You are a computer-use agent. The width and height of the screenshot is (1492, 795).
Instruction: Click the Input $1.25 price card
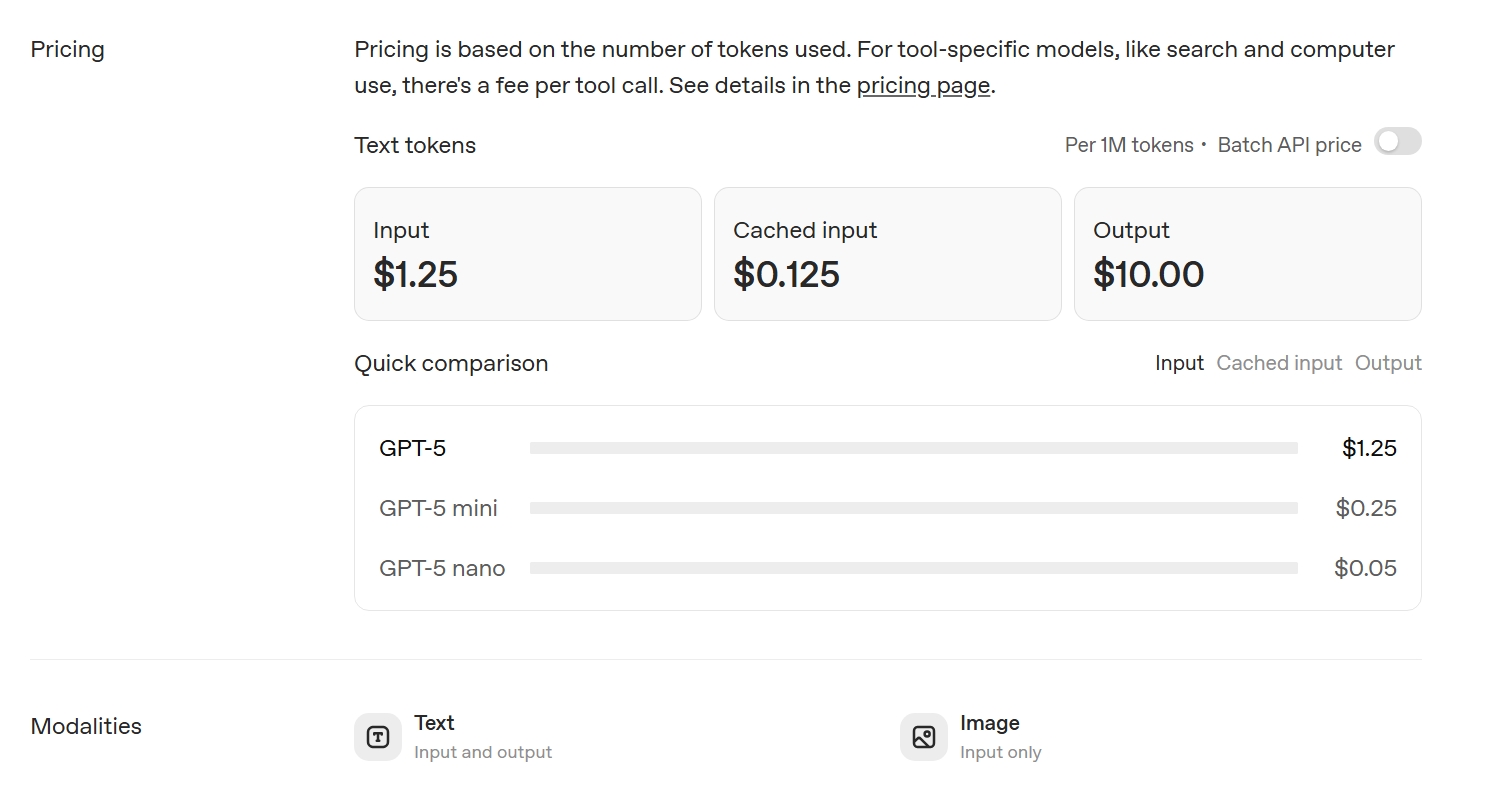tap(527, 254)
